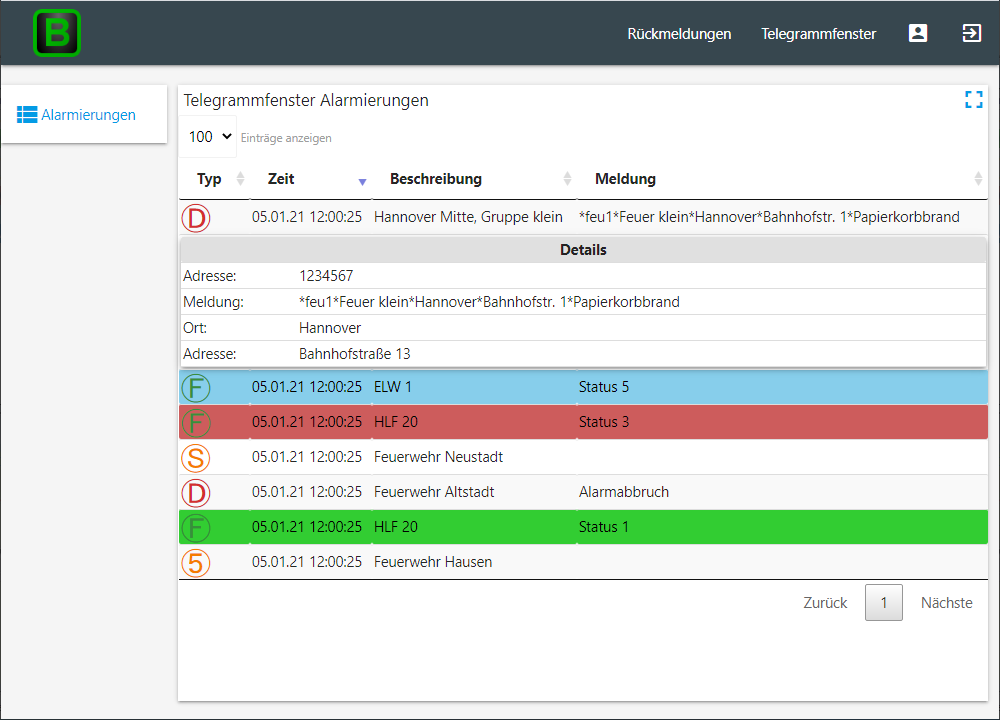Open Telegrammfenster in the top navigation

[818, 34]
